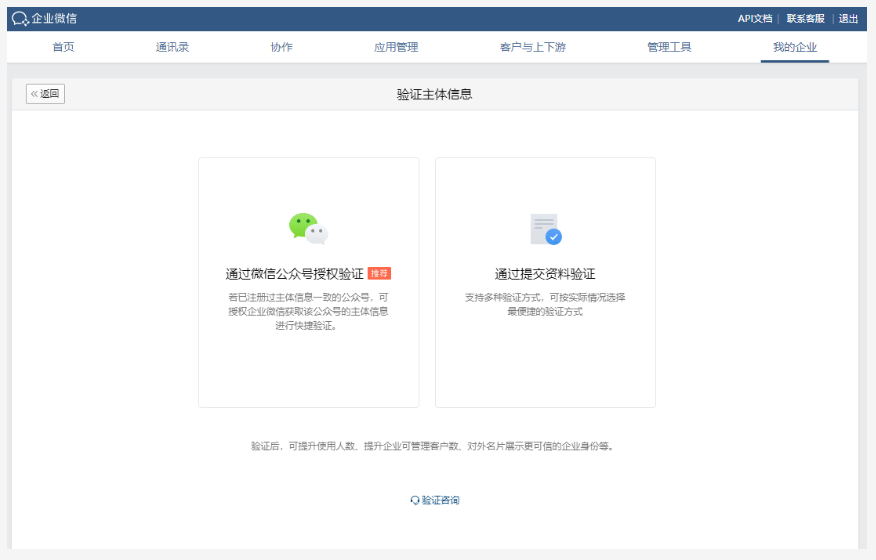Click the 联系客服 link

[x=806, y=18]
